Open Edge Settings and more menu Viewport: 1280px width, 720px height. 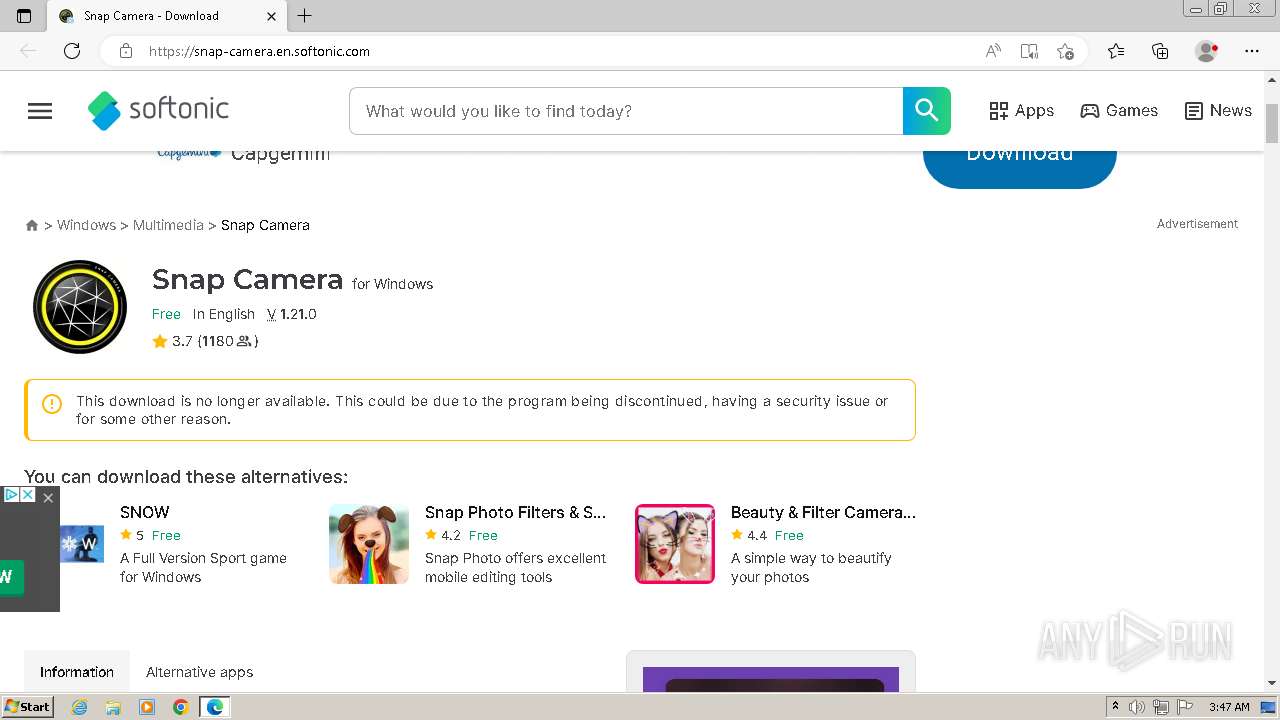pyautogui.click(x=1251, y=51)
